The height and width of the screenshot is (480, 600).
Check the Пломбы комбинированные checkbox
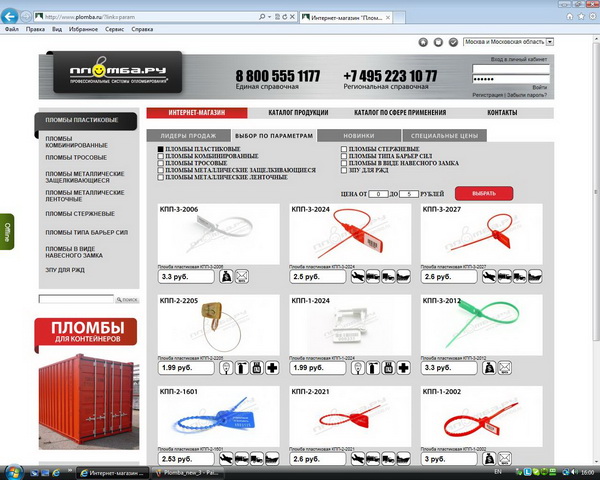click(161, 156)
